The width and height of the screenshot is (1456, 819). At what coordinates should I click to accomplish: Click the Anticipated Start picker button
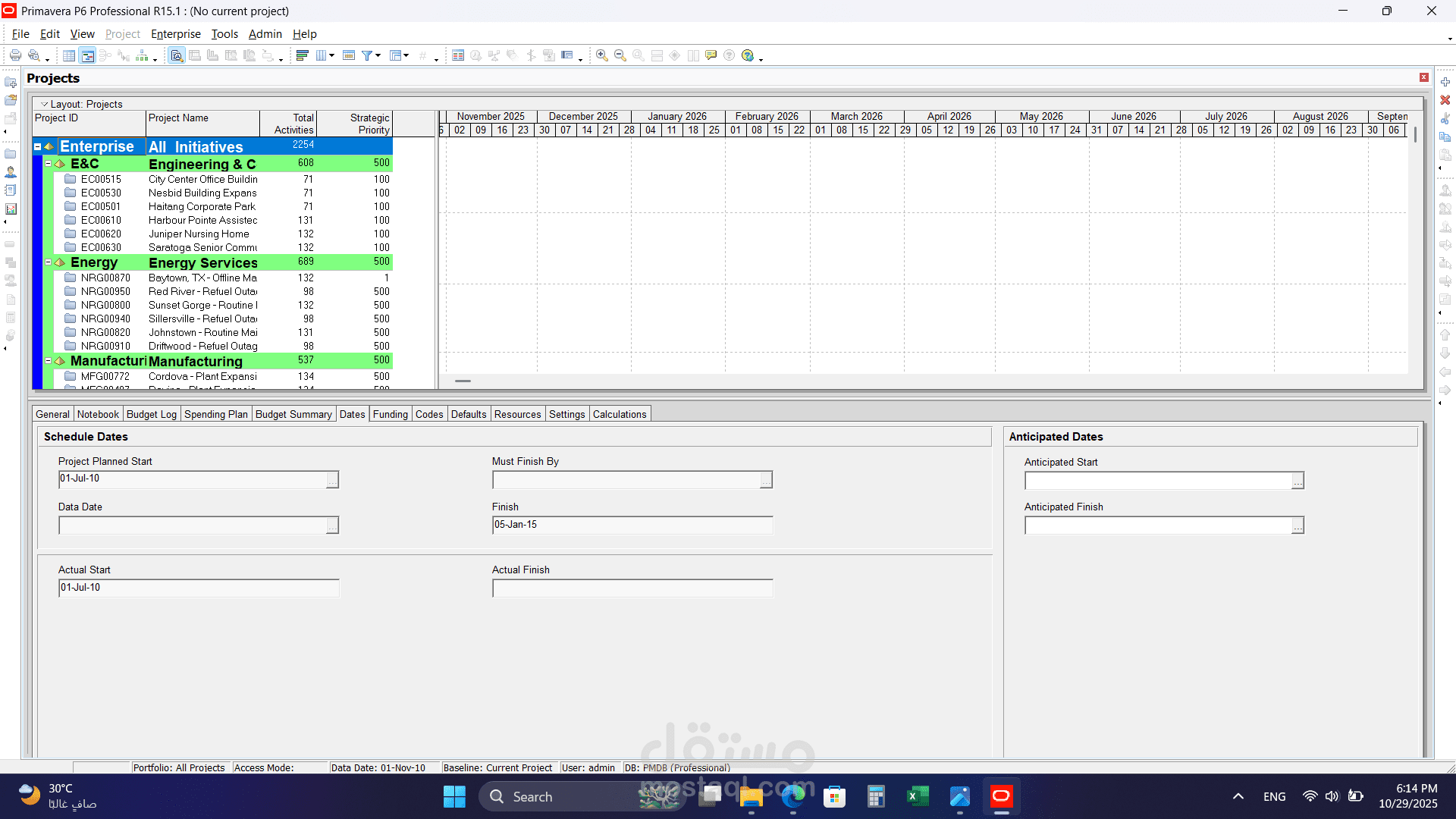coord(1298,481)
